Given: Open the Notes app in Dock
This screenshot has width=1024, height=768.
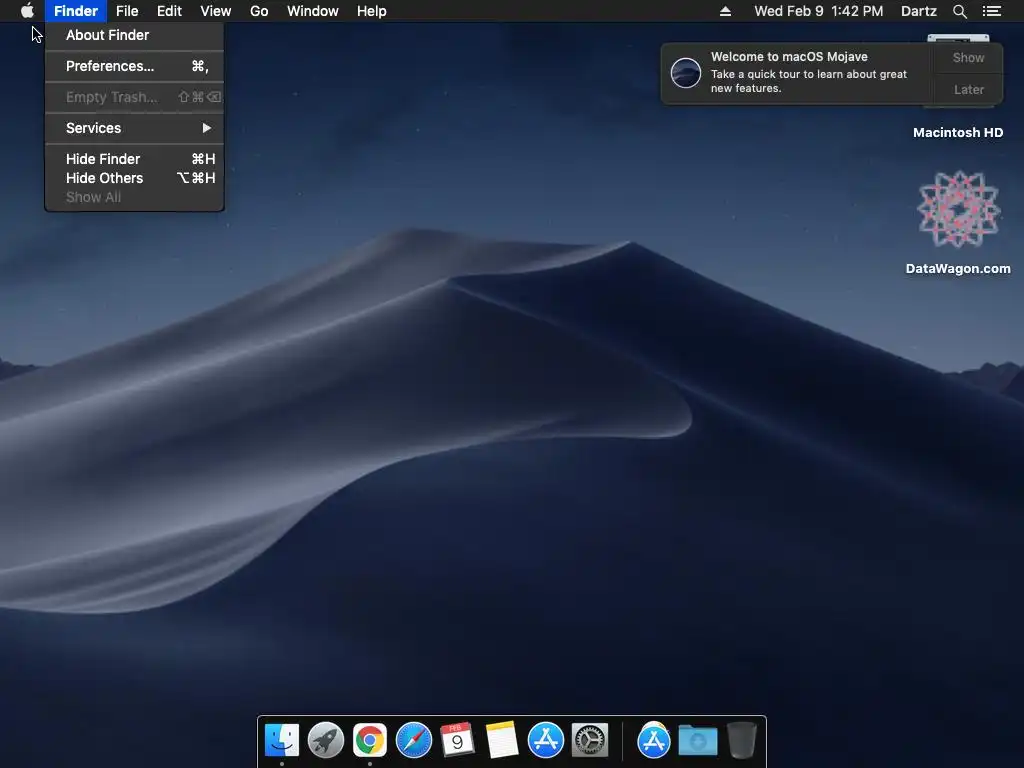Looking at the screenshot, I should 502,740.
